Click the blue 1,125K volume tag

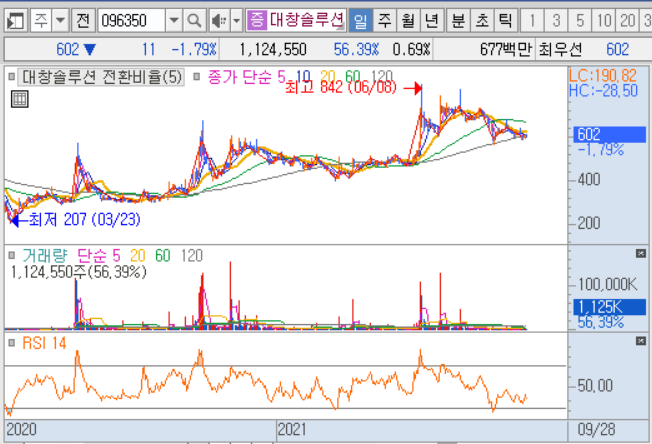coord(610,307)
